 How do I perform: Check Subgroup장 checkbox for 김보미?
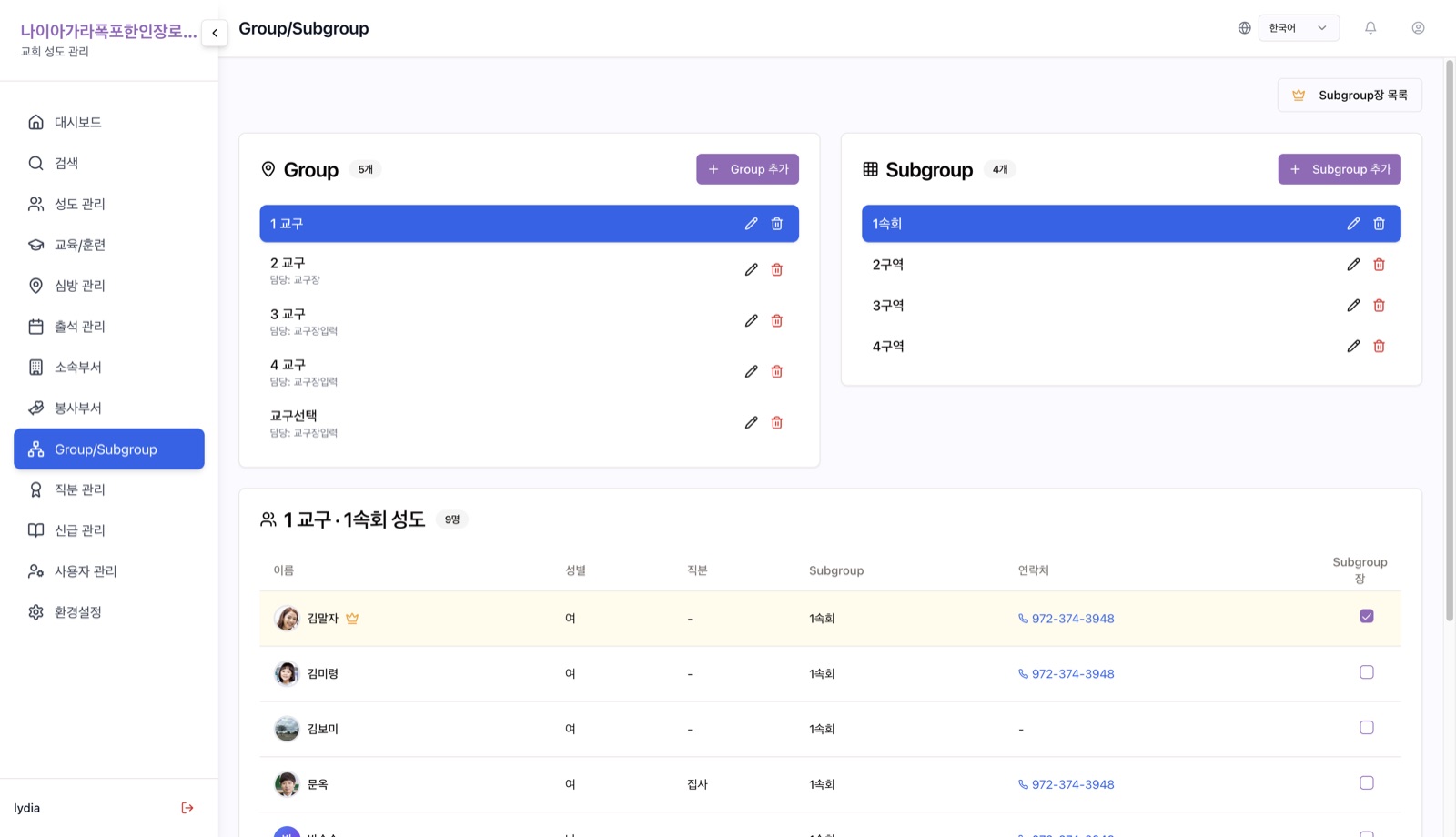[x=1367, y=728]
